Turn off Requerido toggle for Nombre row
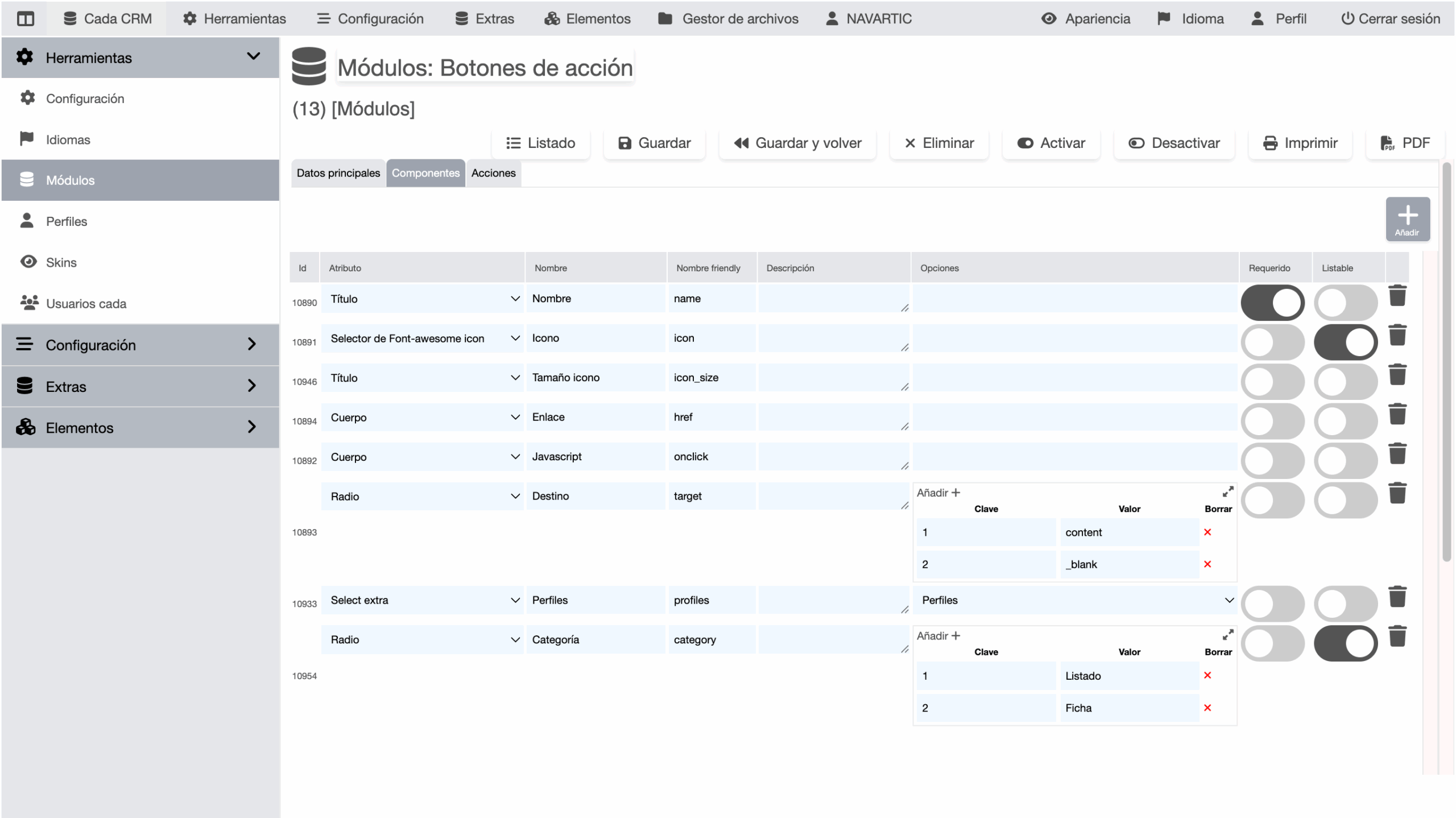 [x=1272, y=302]
